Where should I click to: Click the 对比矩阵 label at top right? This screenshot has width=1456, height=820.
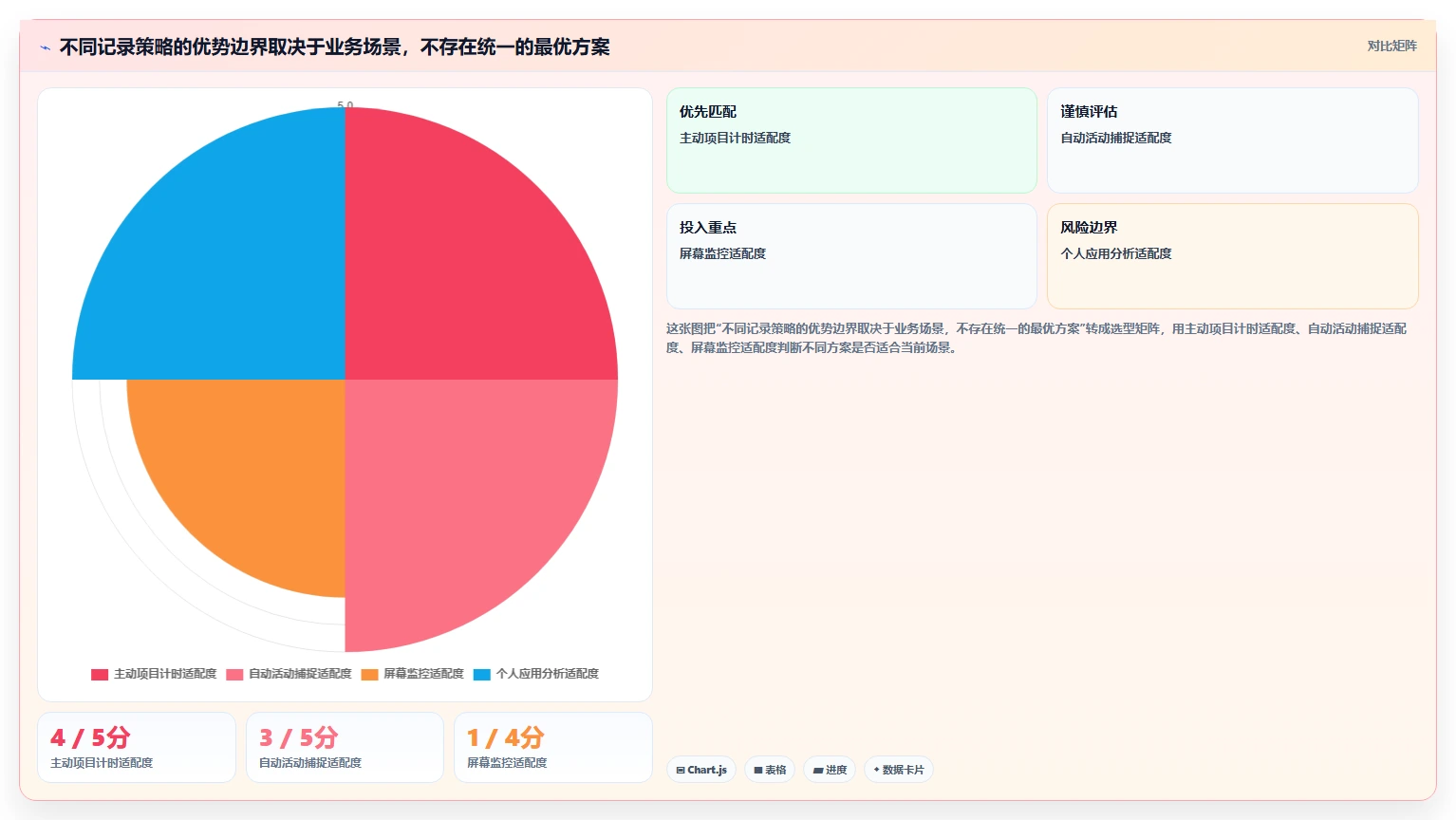(x=1391, y=46)
